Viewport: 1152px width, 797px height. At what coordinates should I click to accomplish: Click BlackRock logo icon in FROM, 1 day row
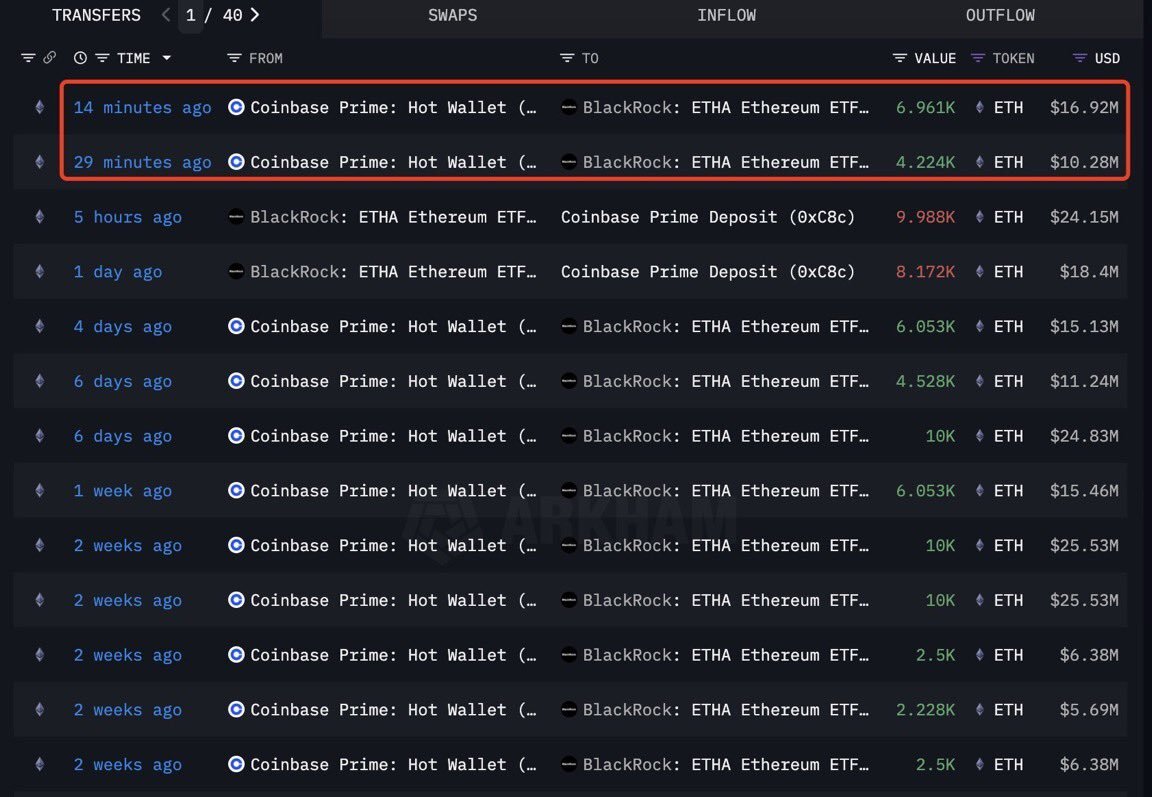pos(236,272)
